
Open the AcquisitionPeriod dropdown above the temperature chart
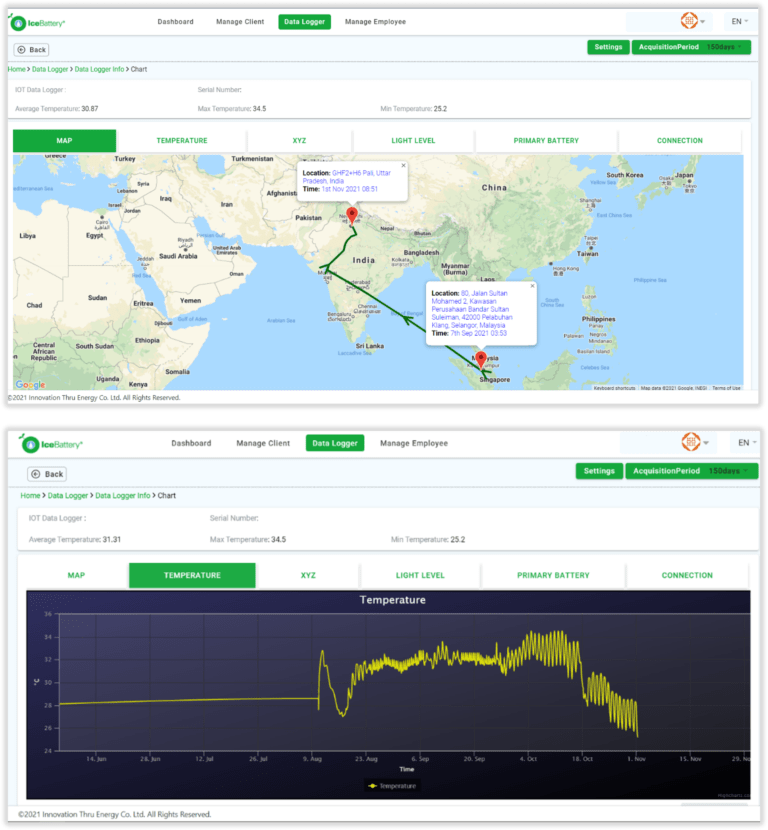(688, 471)
